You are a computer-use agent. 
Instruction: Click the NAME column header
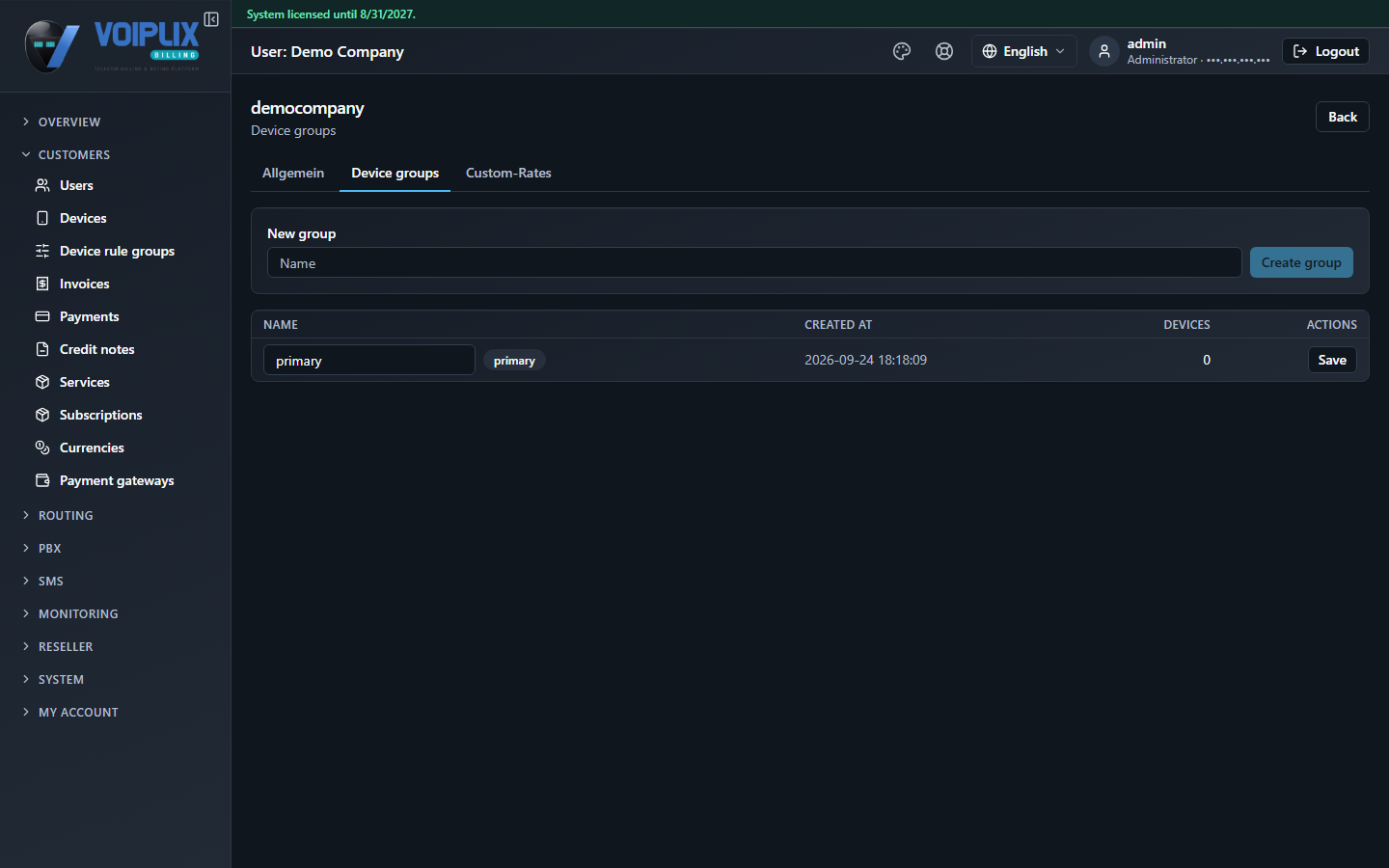281,325
